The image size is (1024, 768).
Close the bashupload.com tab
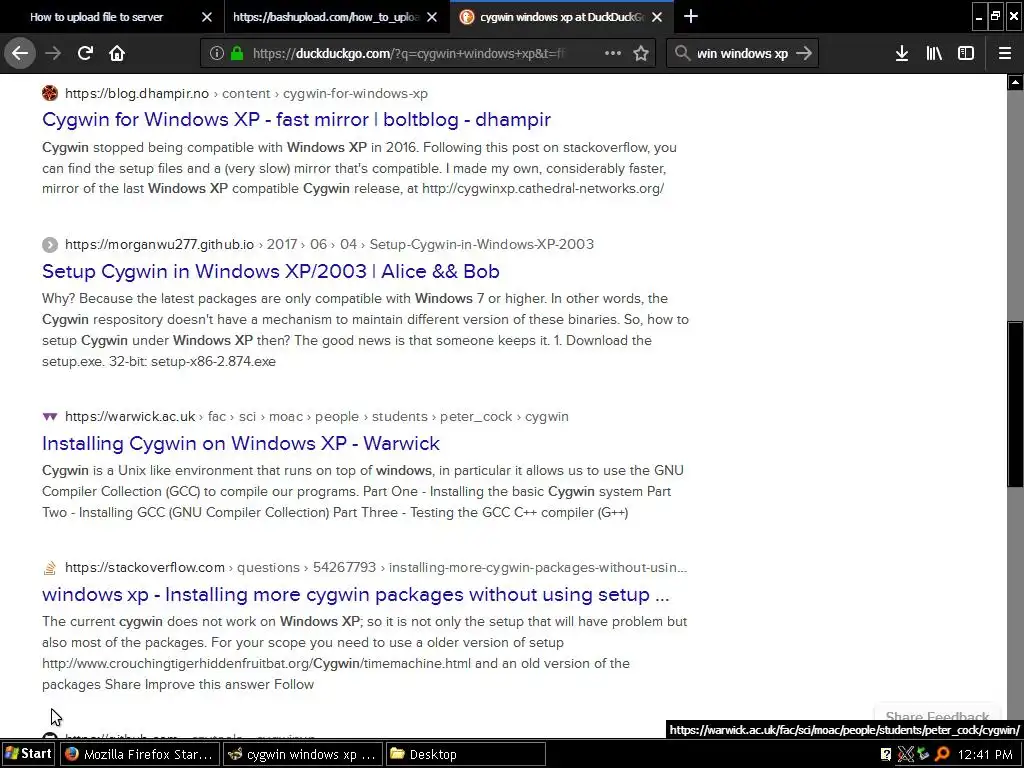432,17
